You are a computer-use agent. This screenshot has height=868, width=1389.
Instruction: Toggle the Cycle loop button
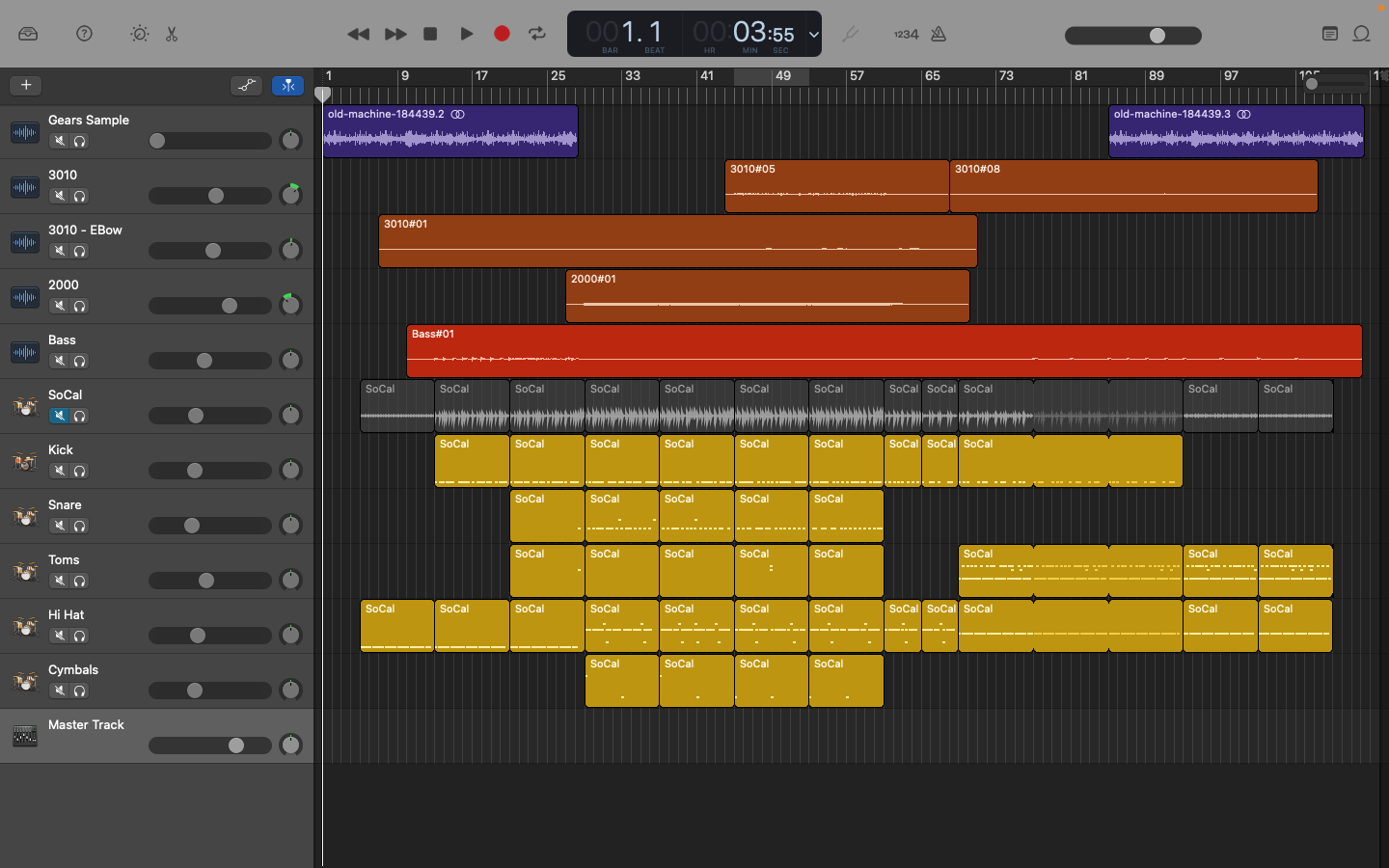[x=537, y=34]
